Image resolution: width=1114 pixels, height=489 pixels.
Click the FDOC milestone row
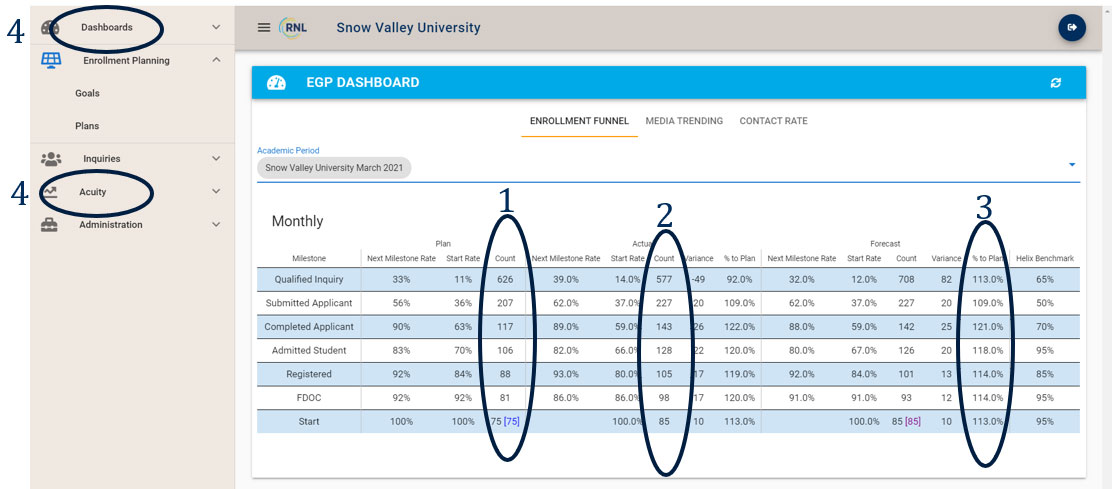668,397
